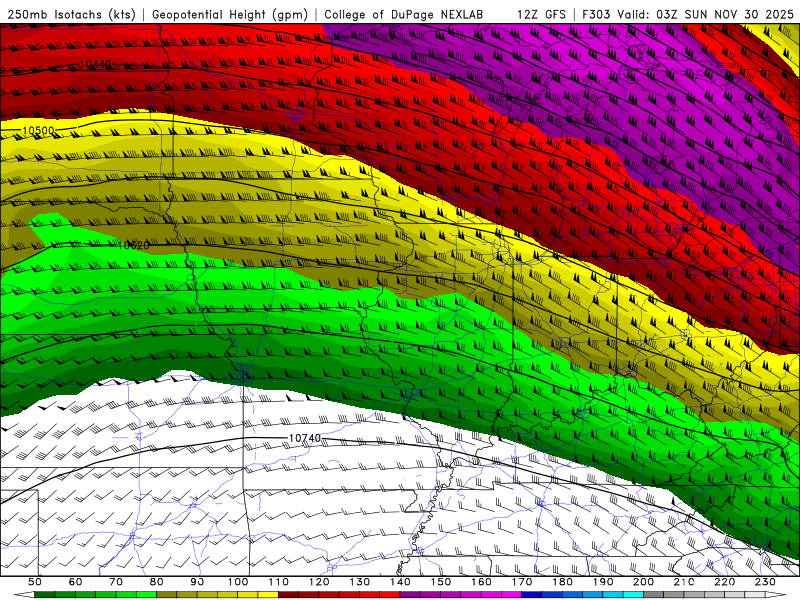
Task: Click the 180 value on the color scale
Action: (562, 582)
